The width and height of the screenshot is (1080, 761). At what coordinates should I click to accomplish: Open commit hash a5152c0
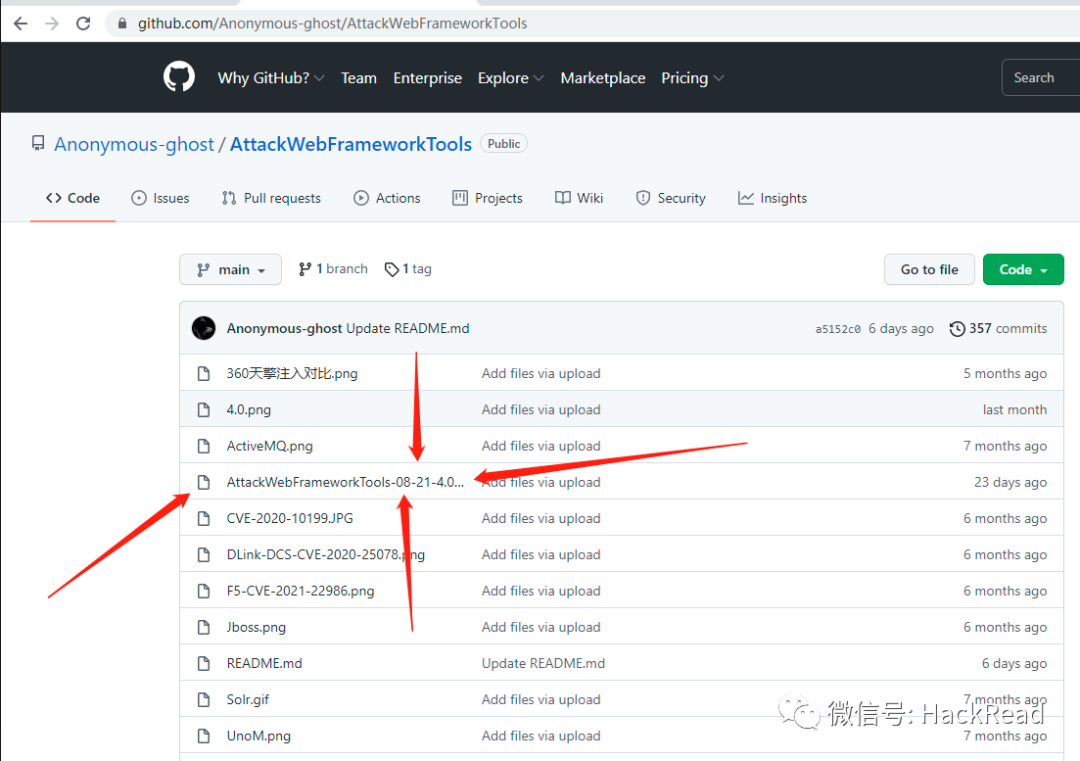838,329
